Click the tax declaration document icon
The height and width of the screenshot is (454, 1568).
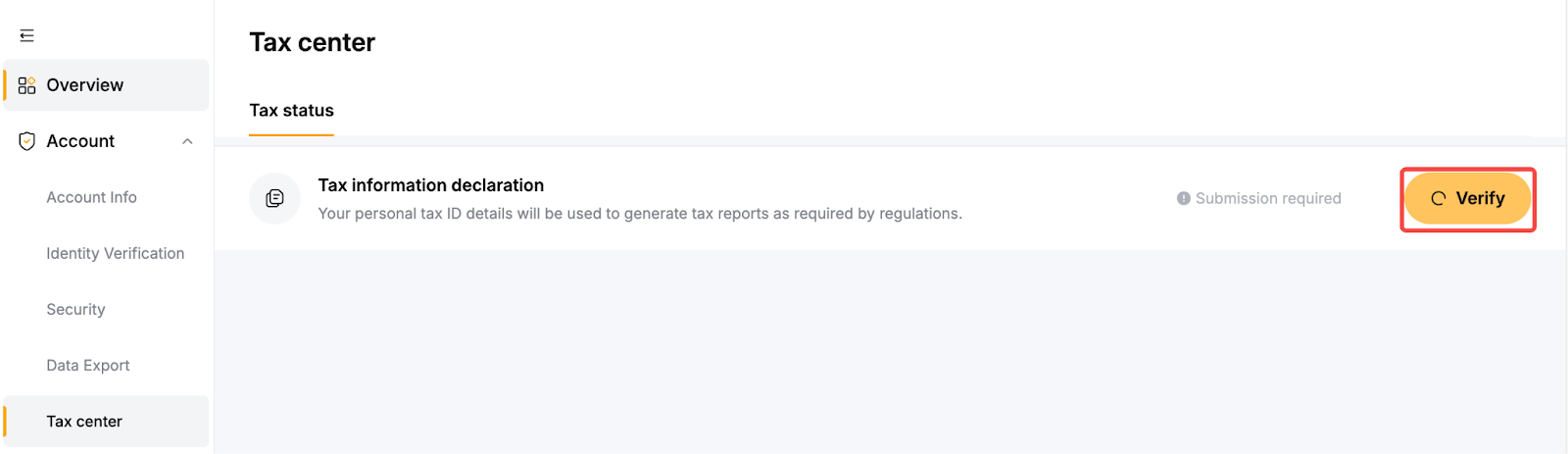click(275, 198)
